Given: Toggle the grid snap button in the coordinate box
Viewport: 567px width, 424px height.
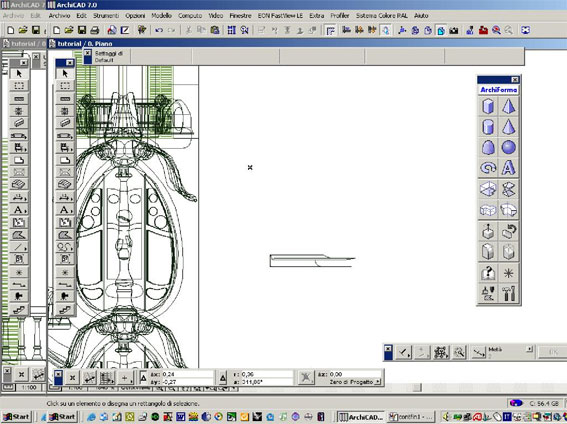Looking at the screenshot, I should tap(107, 378).
